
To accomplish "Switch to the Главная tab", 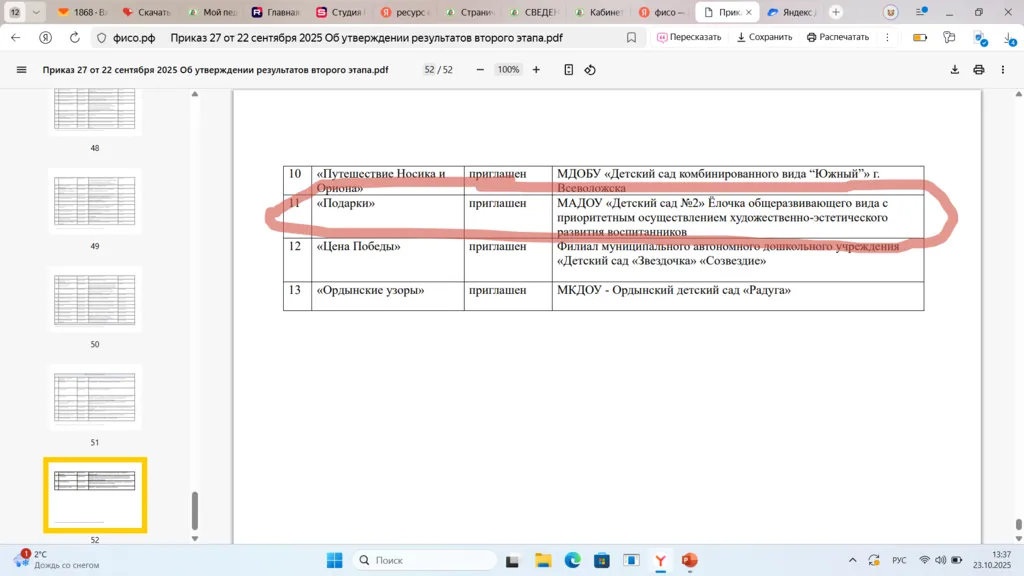I will (x=275, y=12).
